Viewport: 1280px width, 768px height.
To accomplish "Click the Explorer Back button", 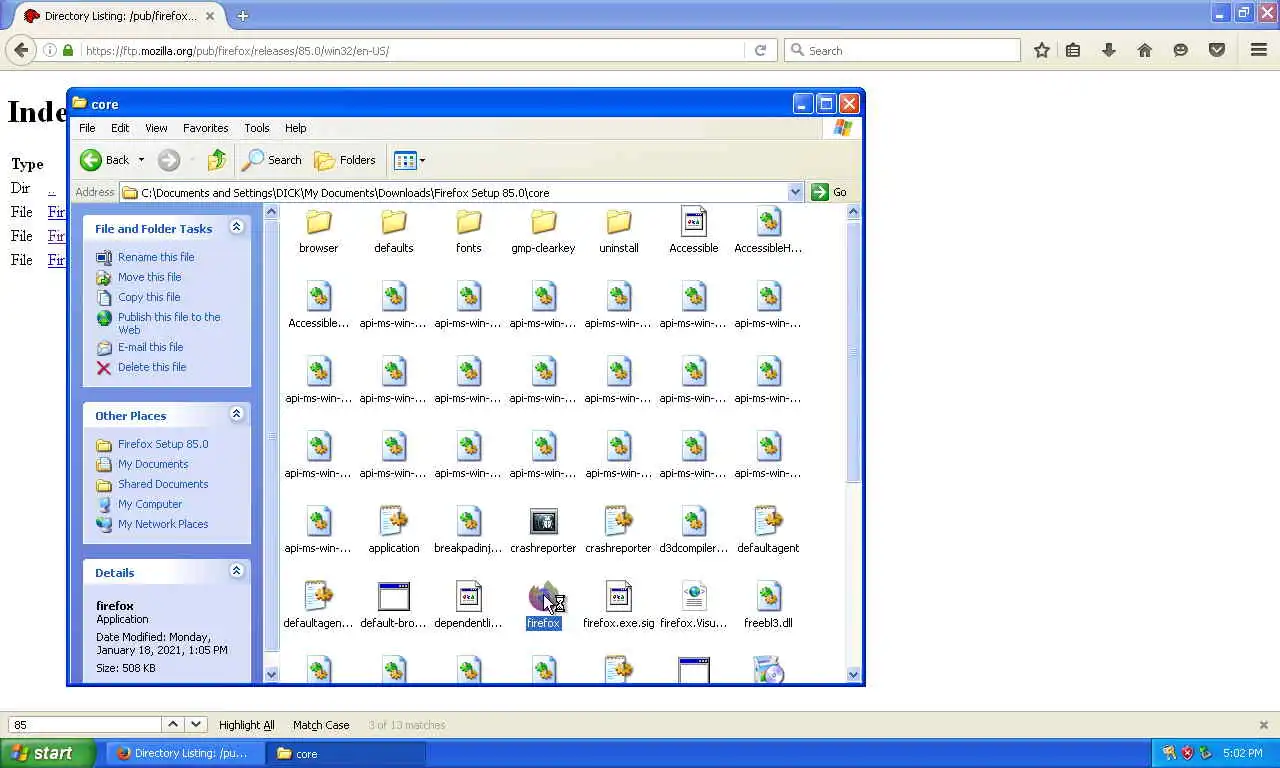I will pos(106,160).
